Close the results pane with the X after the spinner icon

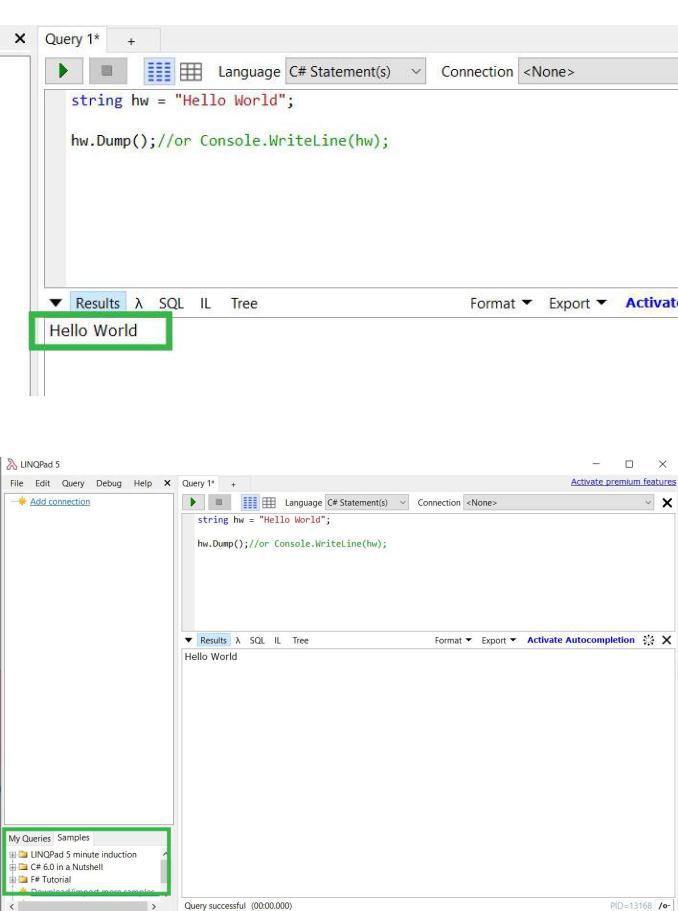667,640
